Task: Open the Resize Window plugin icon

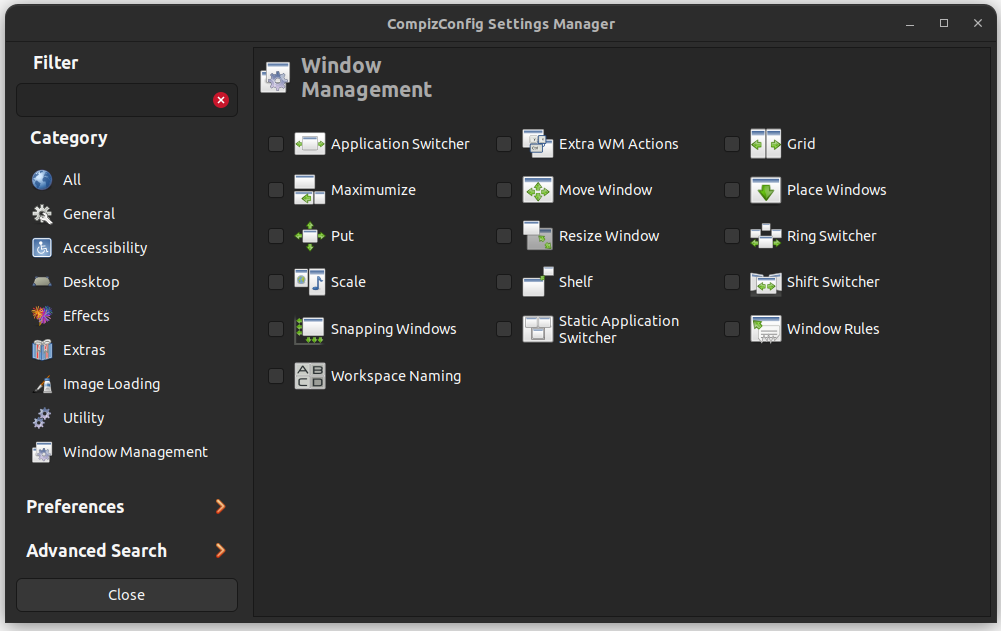Action: pyautogui.click(x=538, y=236)
